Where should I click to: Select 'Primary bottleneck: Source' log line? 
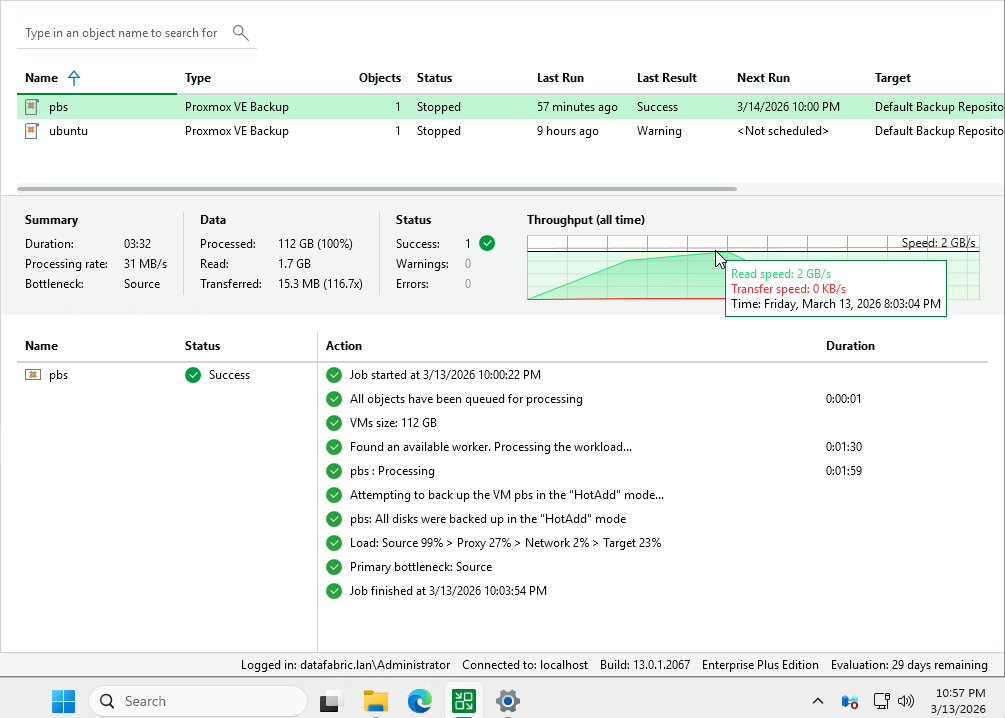pos(420,567)
